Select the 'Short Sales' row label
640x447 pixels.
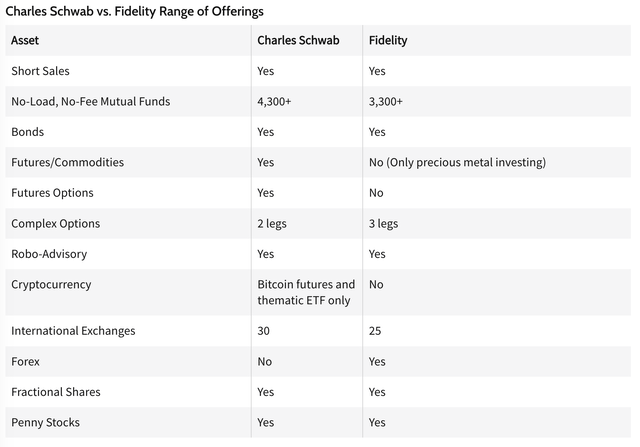(x=41, y=71)
